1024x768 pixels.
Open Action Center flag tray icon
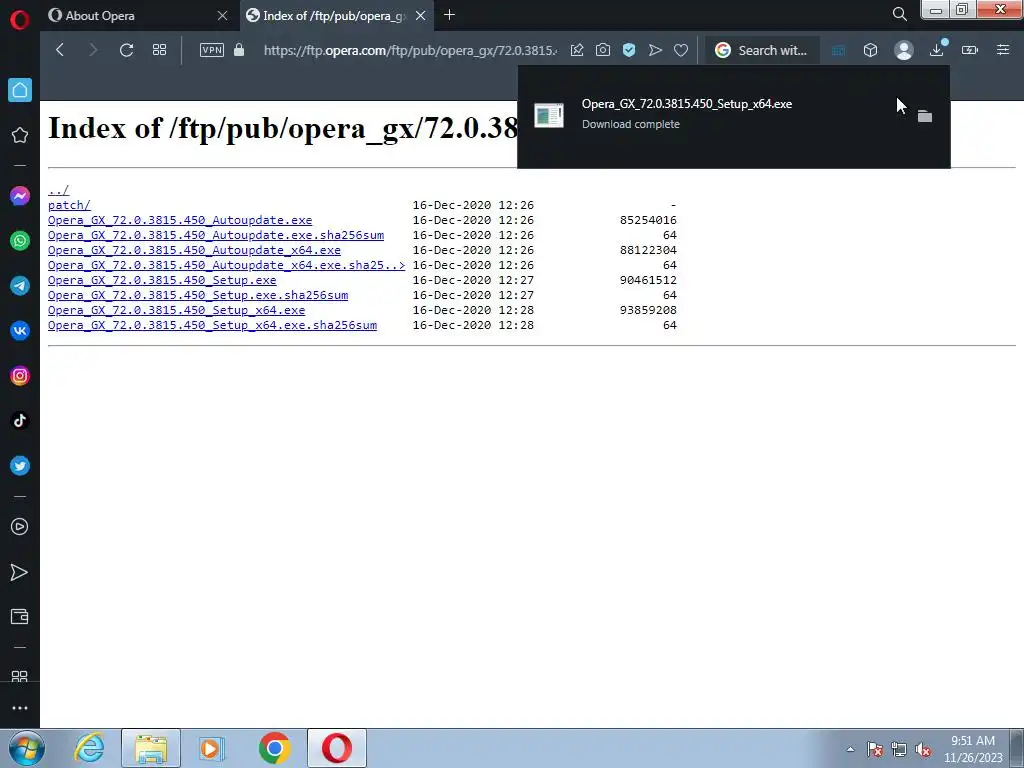(x=874, y=749)
